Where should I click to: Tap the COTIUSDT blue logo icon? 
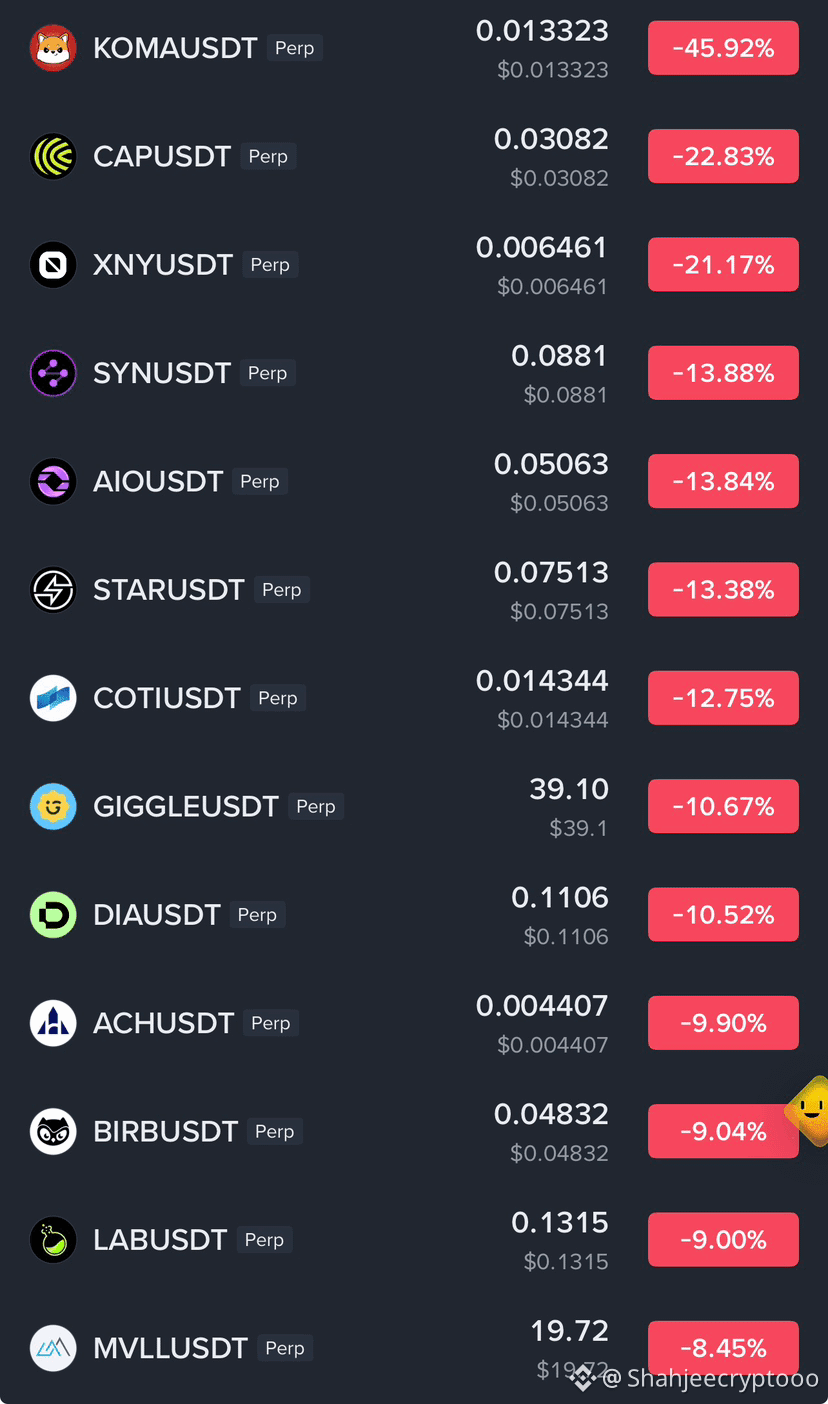coord(53,698)
